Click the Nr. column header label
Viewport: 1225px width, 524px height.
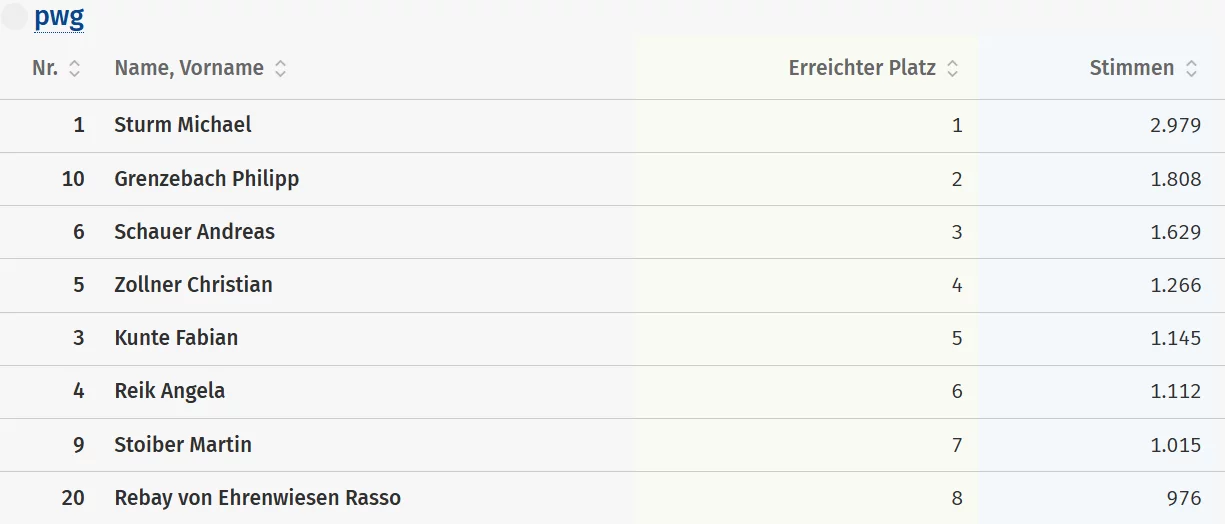pos(45,68)
